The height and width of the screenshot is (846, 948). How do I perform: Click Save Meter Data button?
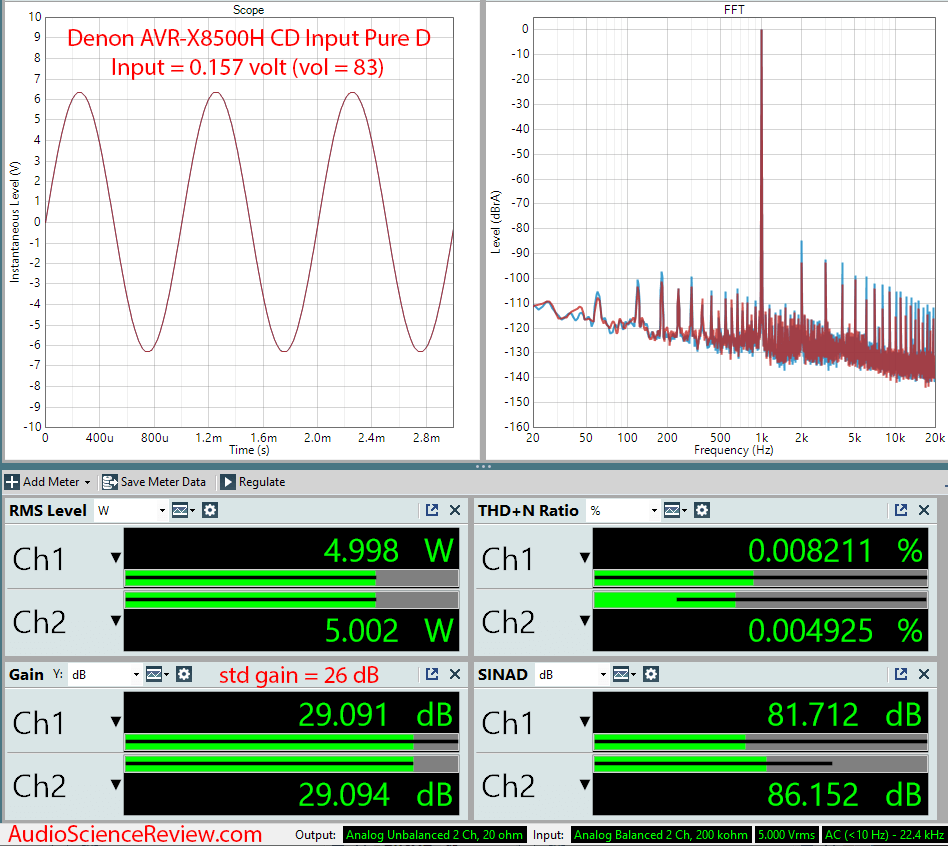click(154, 482)
